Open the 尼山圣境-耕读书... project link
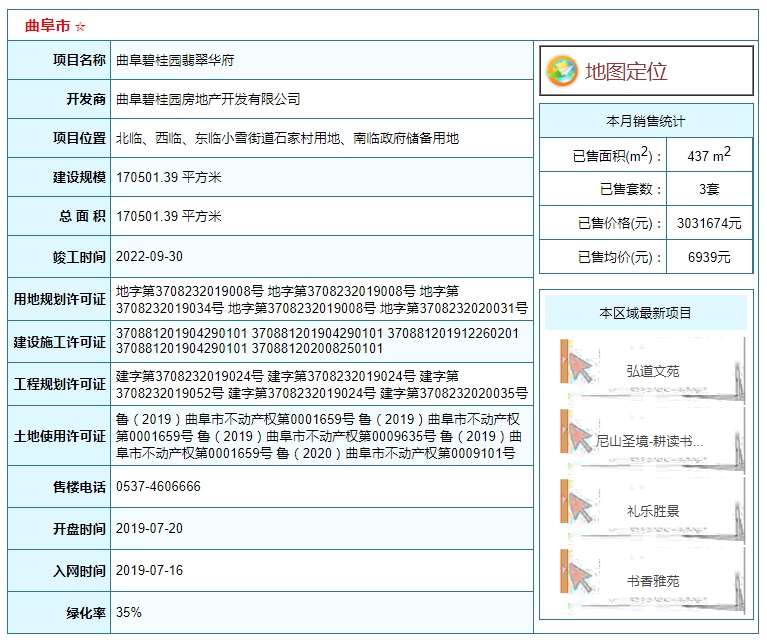Image resolution: width=767 pixels, height=642 pixels. 649,441
